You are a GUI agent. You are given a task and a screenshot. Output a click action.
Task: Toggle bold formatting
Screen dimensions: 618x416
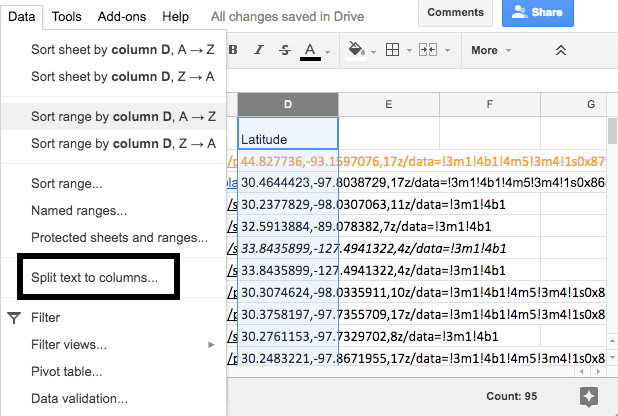233,50
